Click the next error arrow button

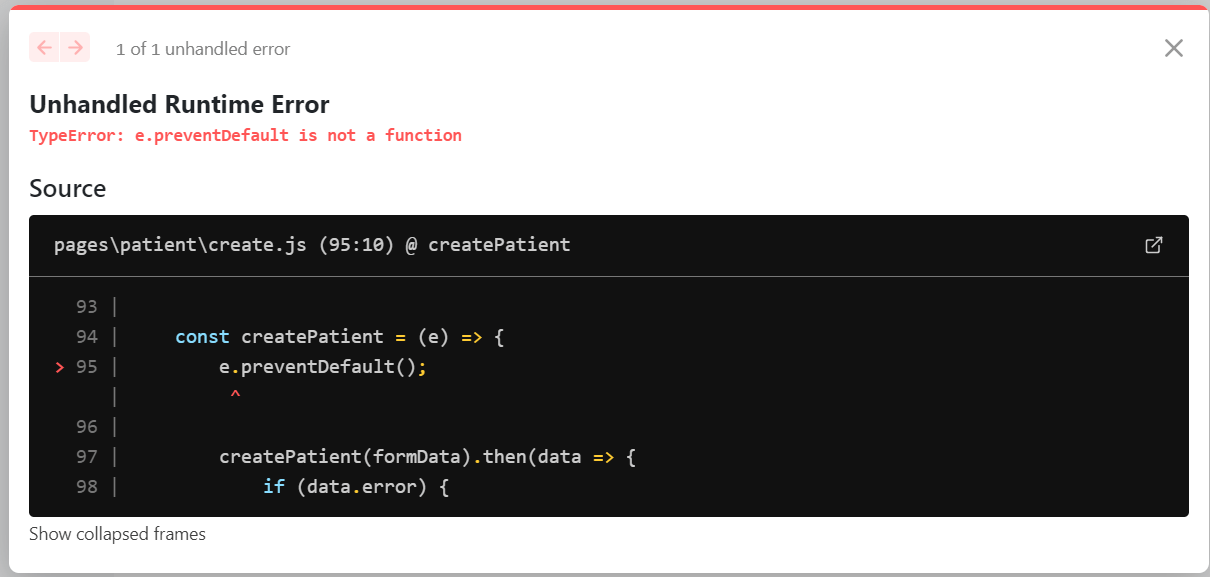click(x=75, y=47)
